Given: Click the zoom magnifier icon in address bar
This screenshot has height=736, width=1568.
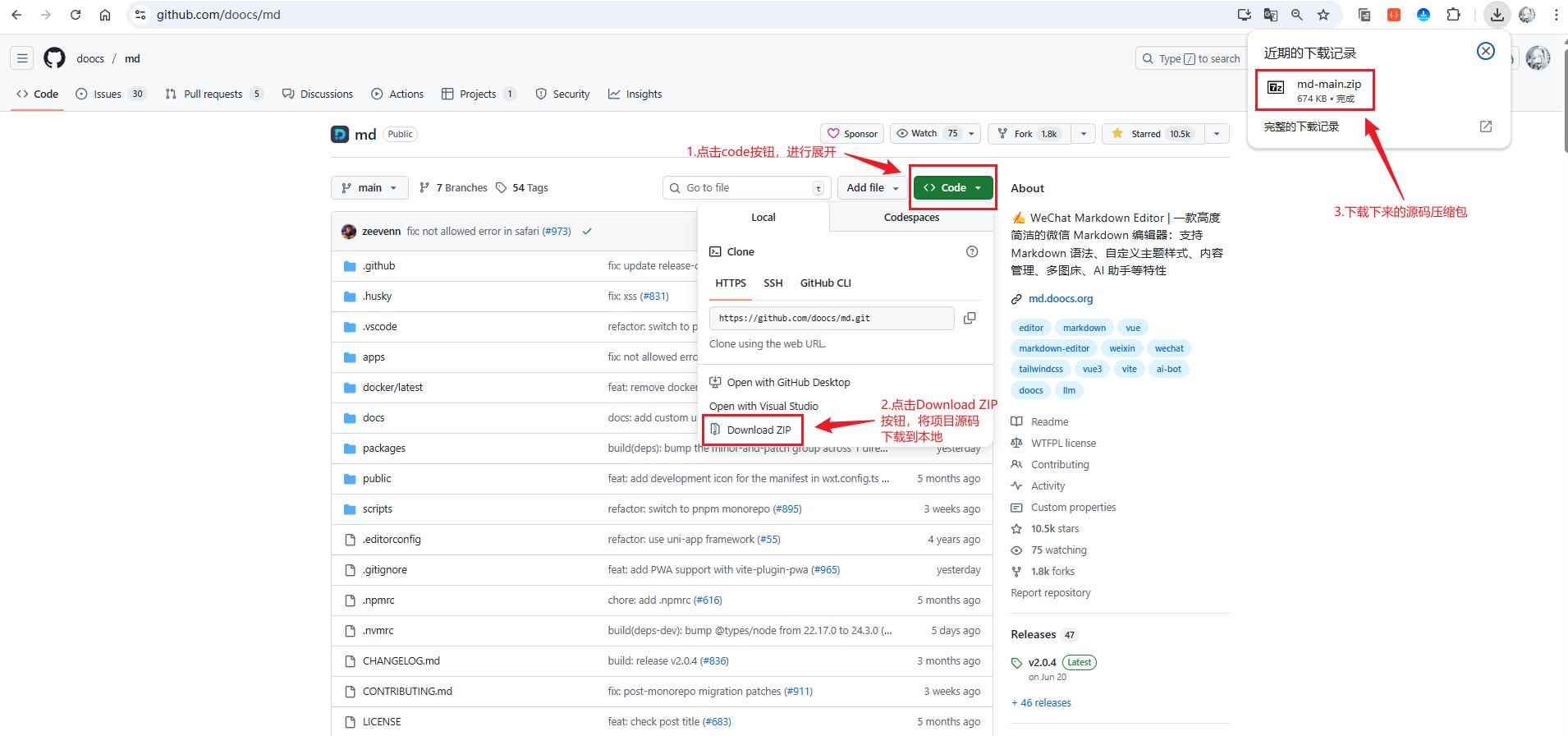Looking at the screenshot, I should pyautogui.click(x=1297, y=15).
